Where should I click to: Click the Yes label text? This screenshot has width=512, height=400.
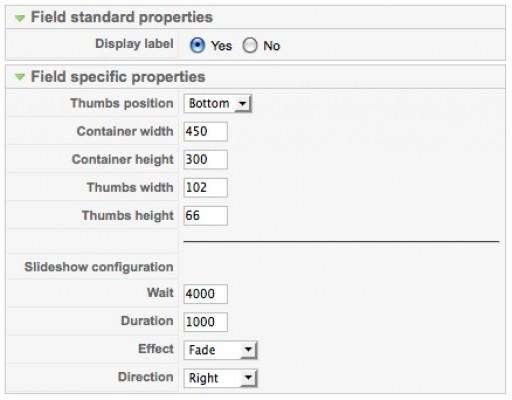click(x=221, y=46)
